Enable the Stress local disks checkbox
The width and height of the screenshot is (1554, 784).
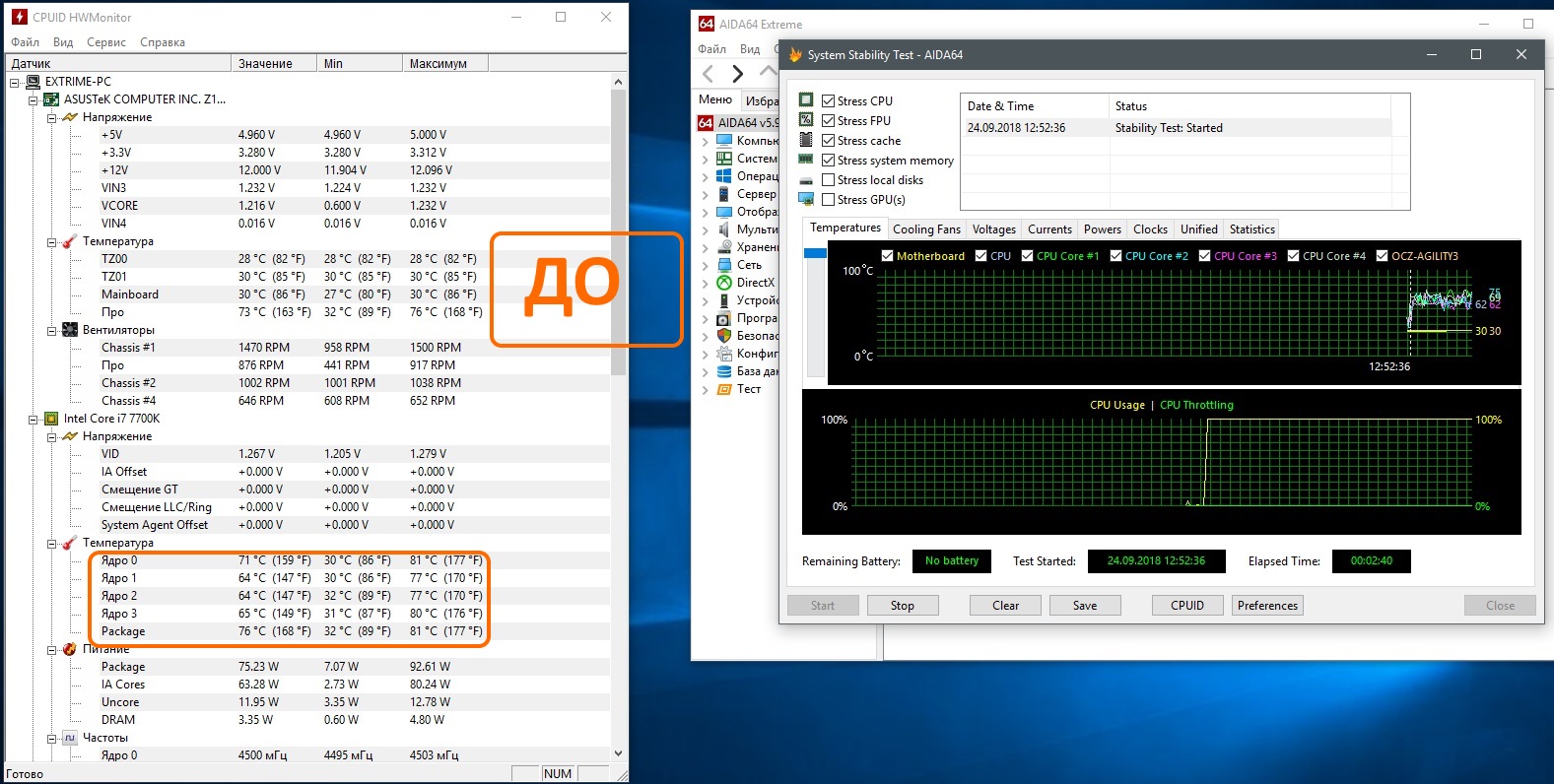tap(829, 180)
